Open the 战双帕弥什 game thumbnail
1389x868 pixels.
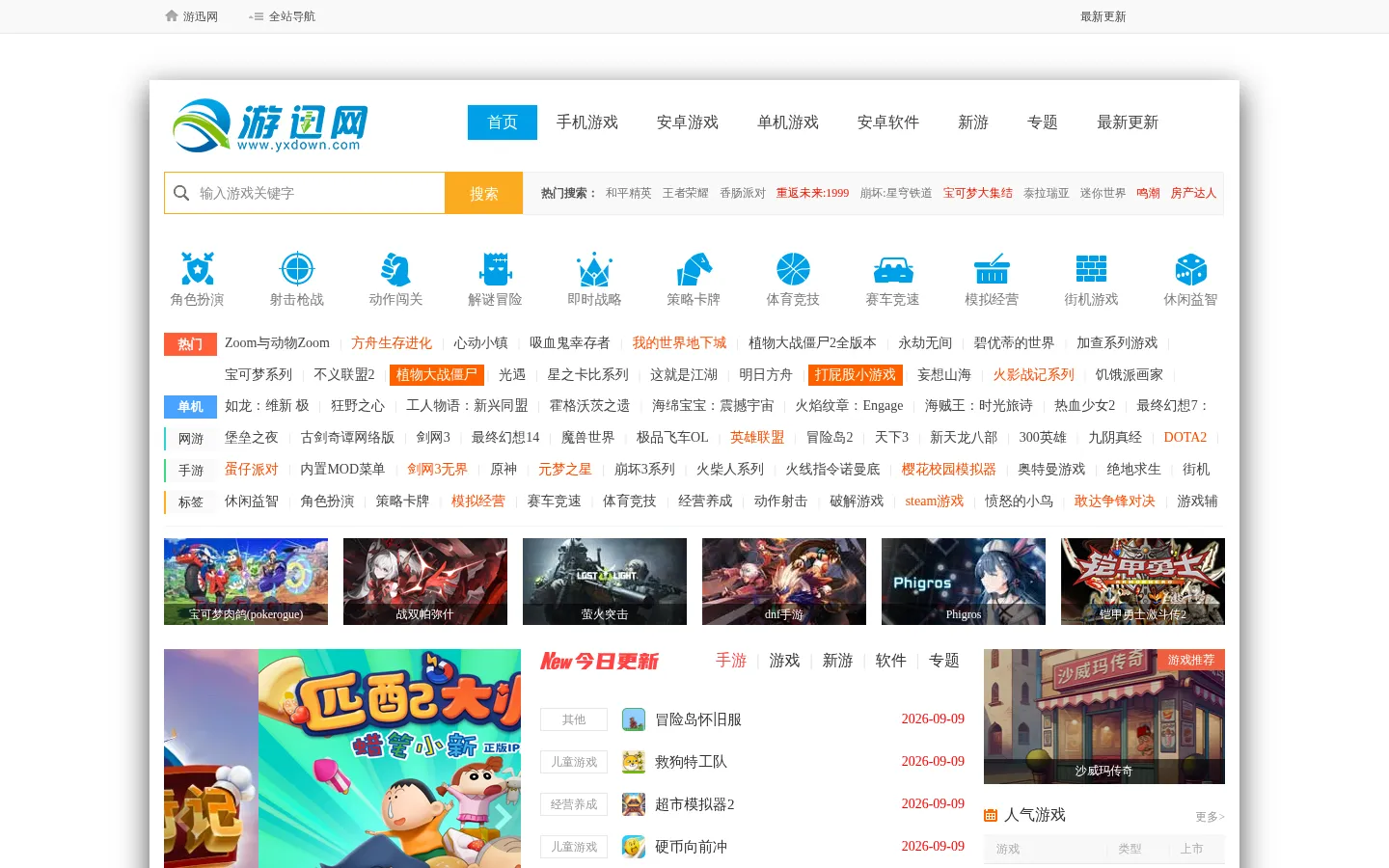[x=425, y=582]
